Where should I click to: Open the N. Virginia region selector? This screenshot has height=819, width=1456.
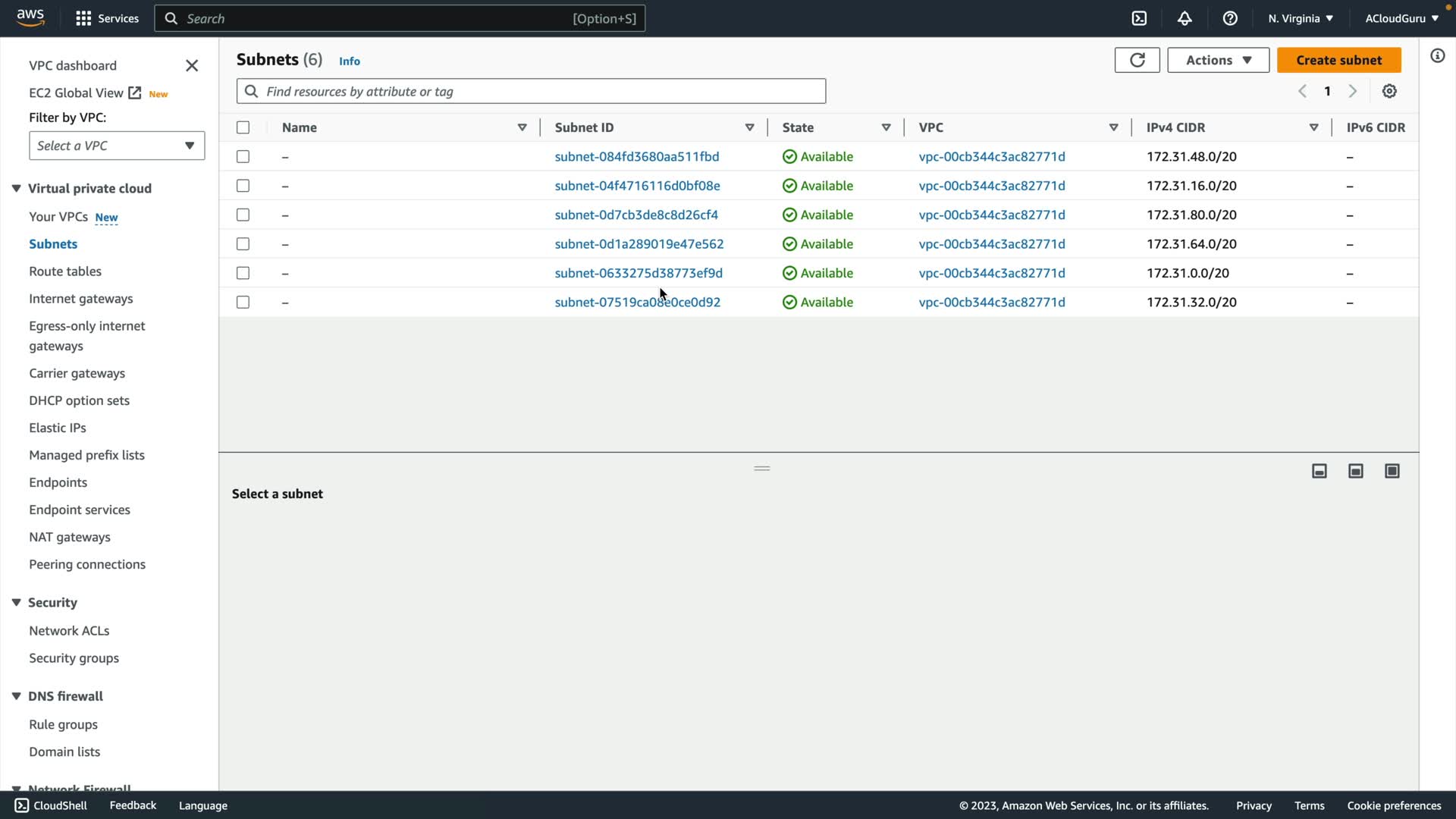(x=1300, y=18)
